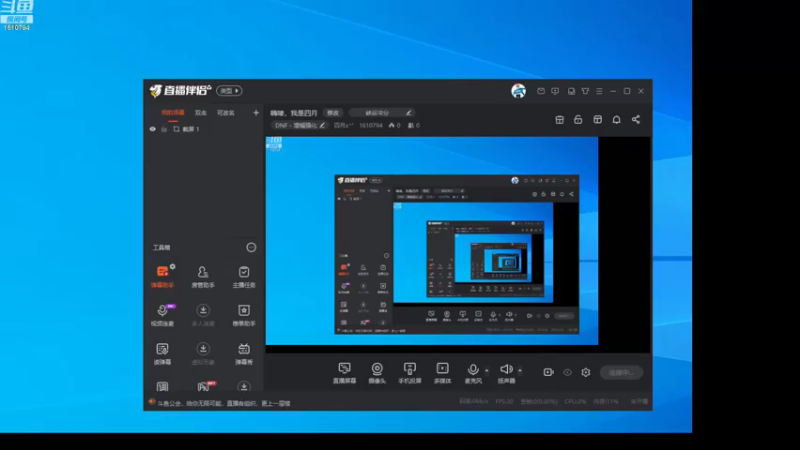Add a new scene with plus

(x=256, y=113)
